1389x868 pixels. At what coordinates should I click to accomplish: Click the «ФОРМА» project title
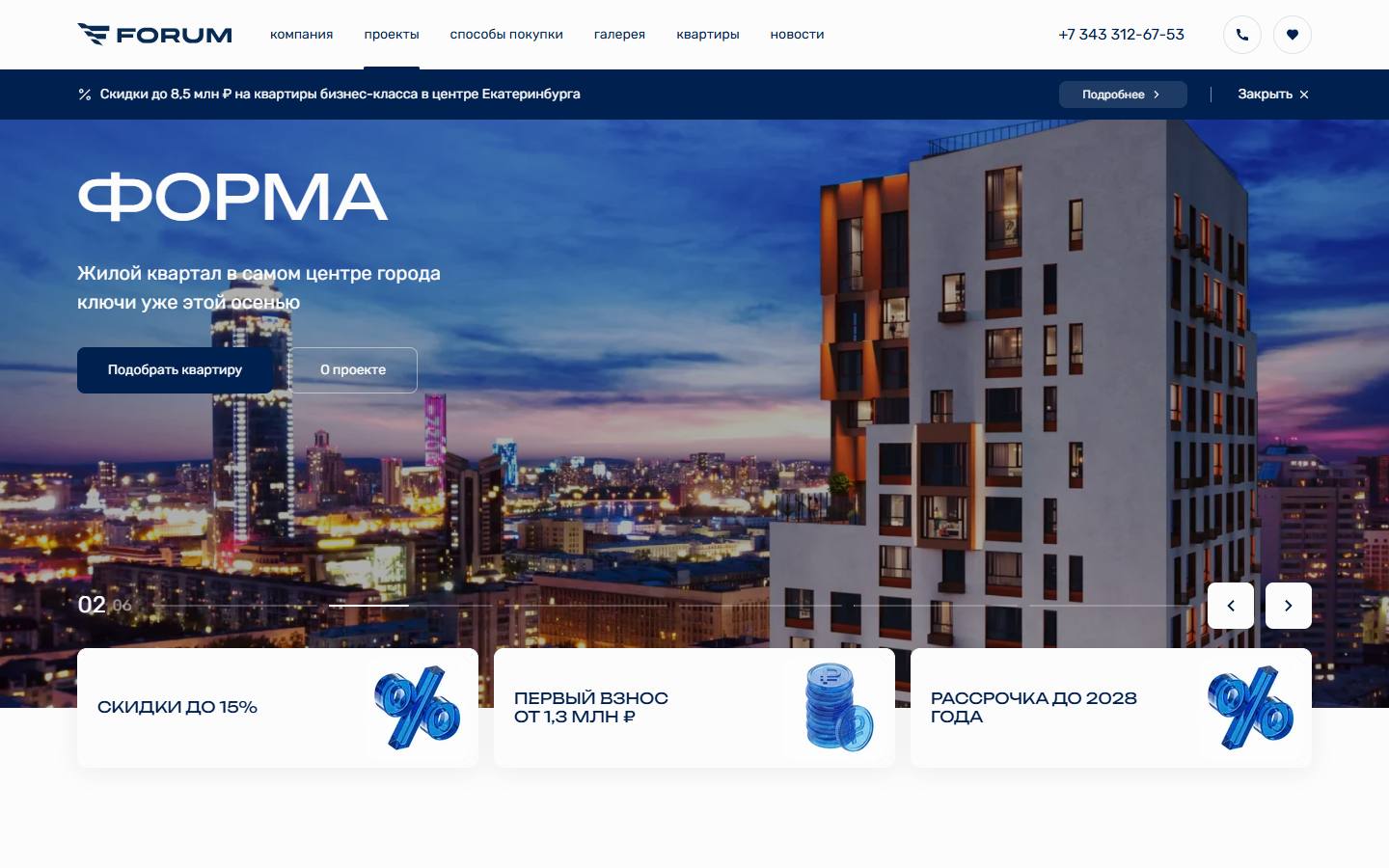coord(232,197)
